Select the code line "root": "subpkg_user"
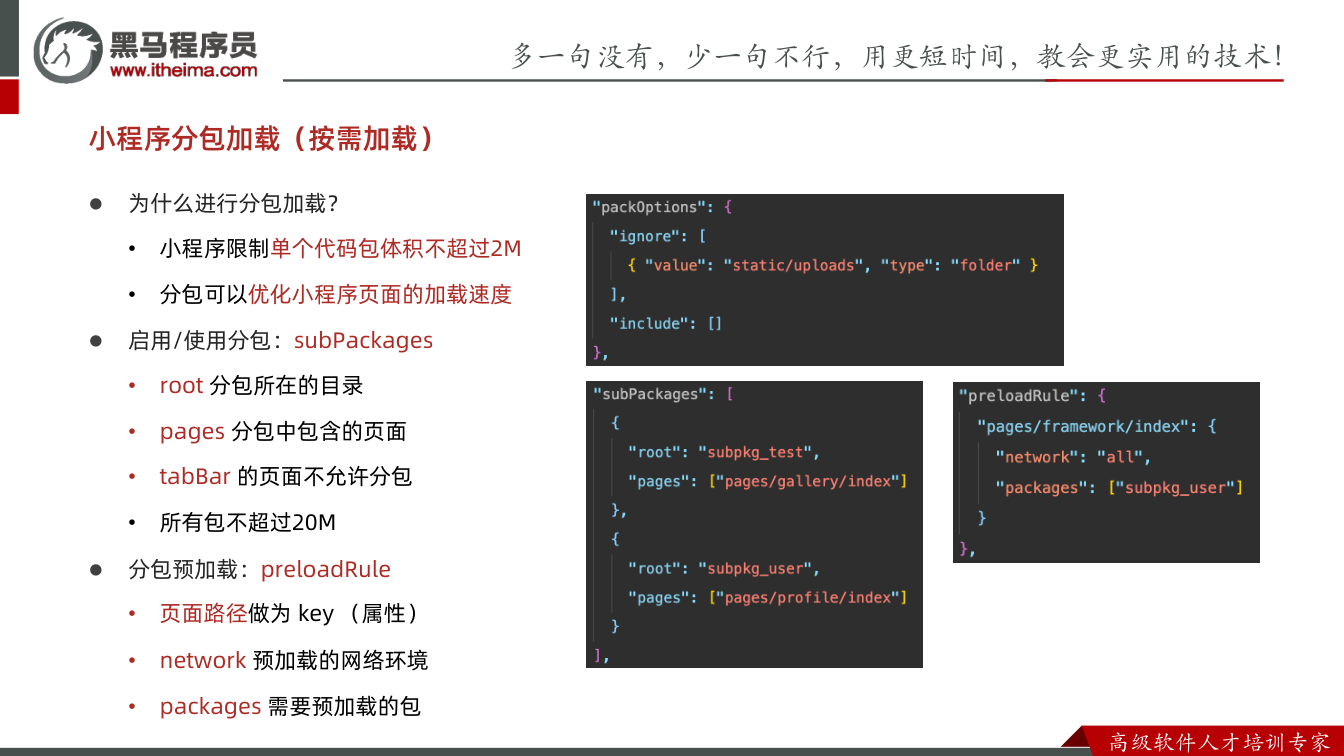 click(x=723, y=569)
